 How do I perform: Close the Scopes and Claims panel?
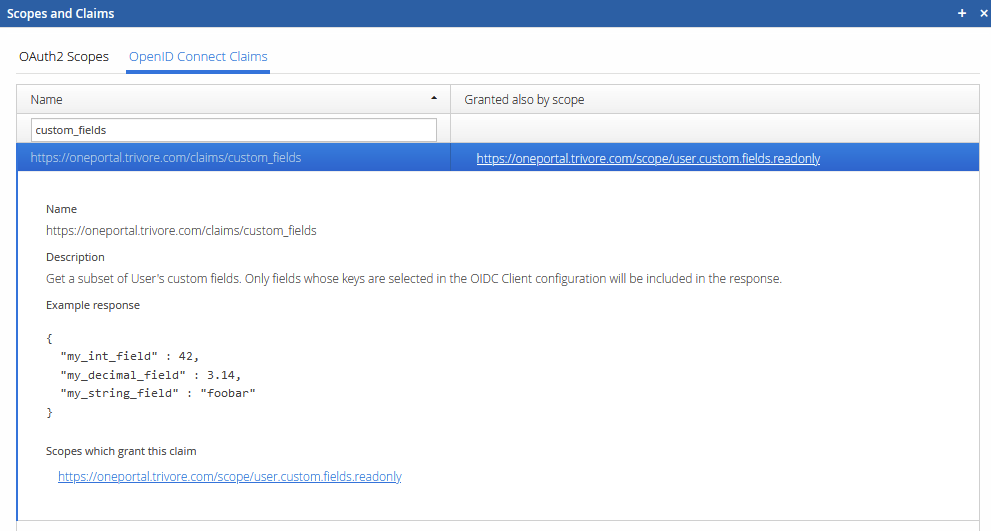(980, 14)
